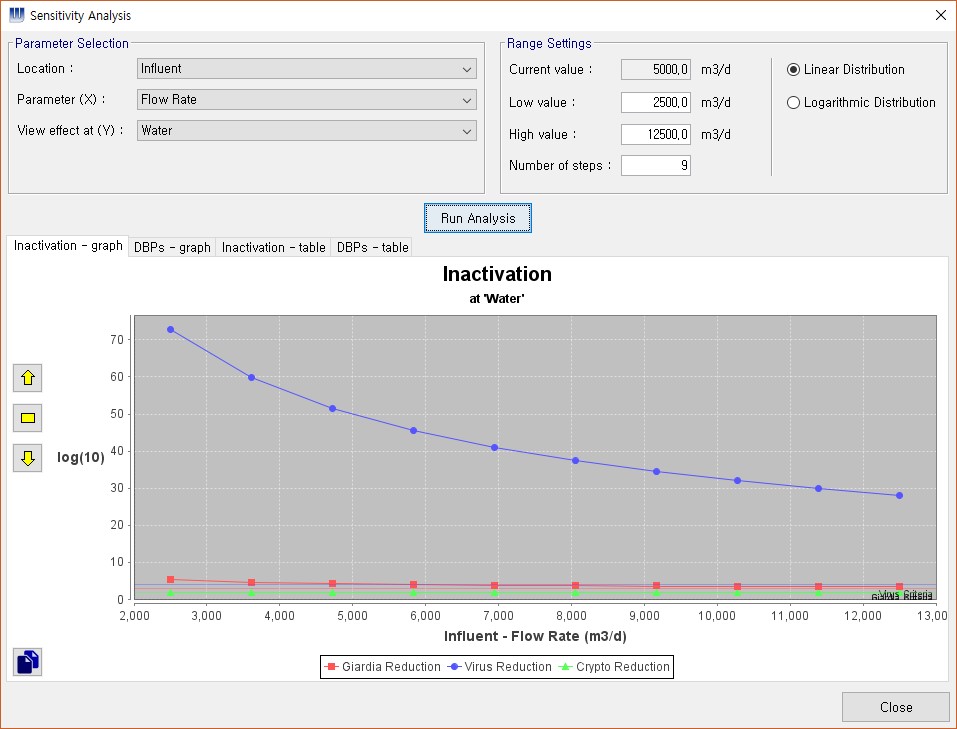Click the yellow down arrow icon

pos(27,458)
